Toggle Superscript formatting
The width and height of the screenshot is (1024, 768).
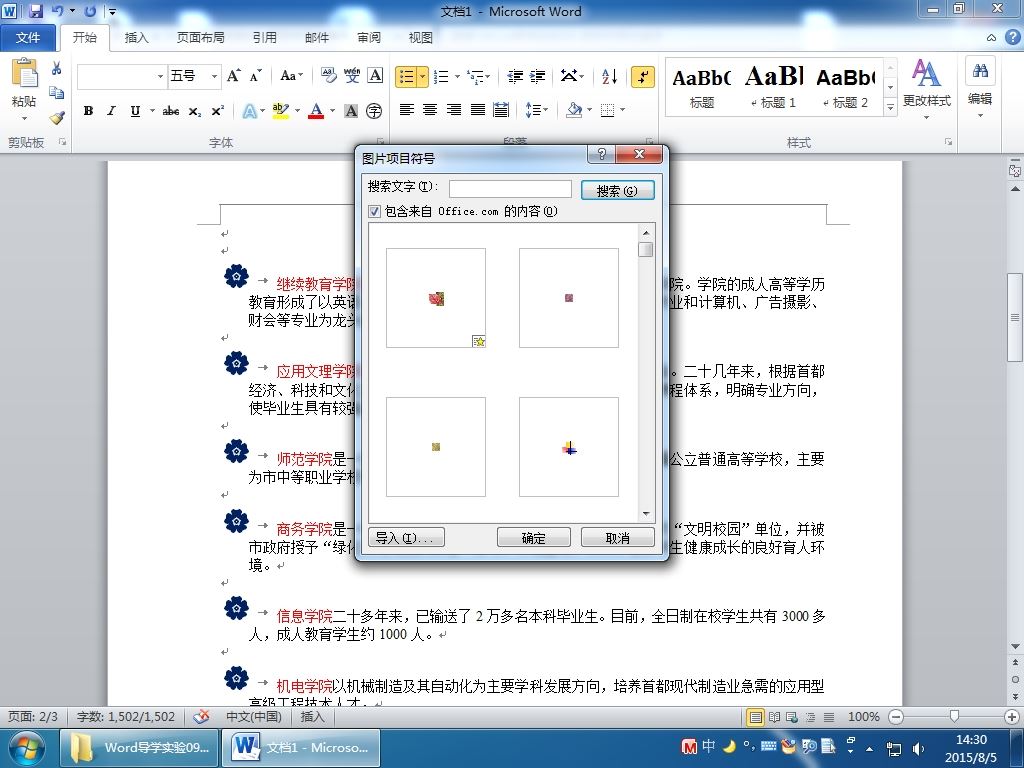click(x=217, y=111)
